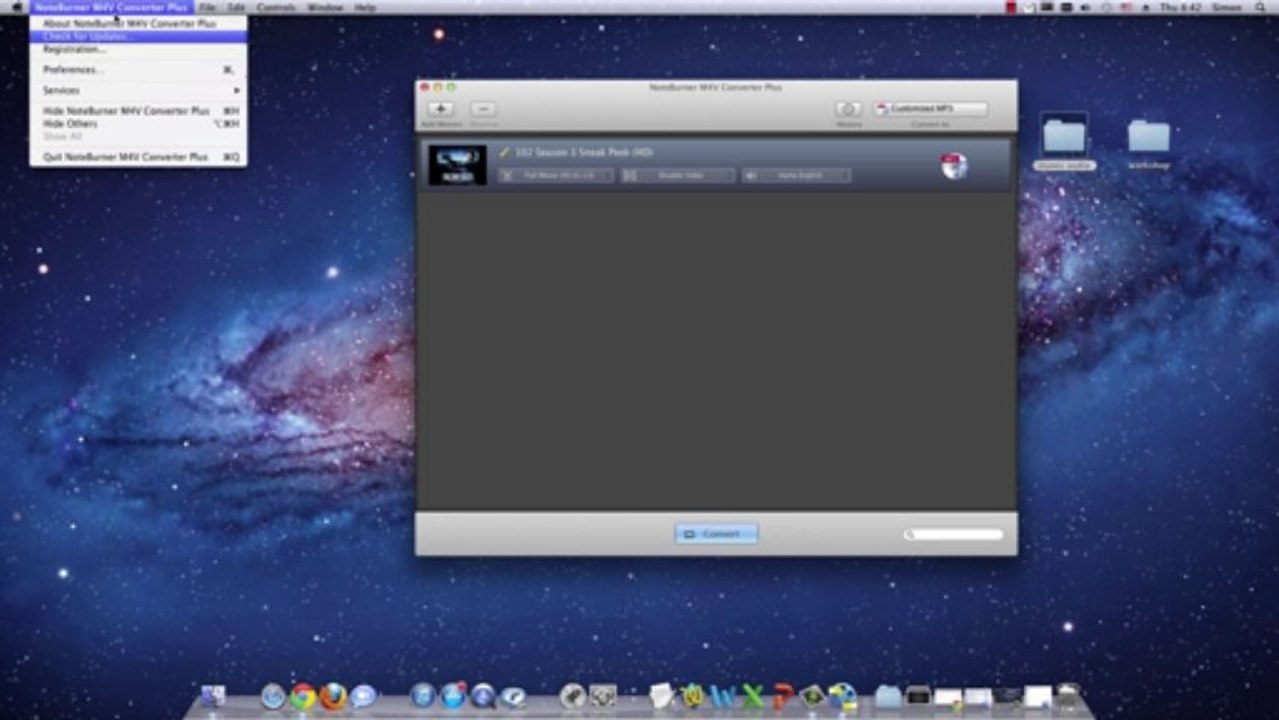Screen dimensions: 1279x720
Task: Launch Google Chrome from the Dock
Action: (303, 696)
